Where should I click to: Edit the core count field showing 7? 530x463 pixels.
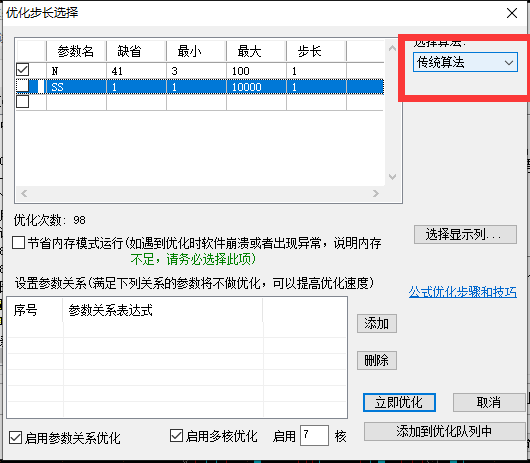click(314, 435)
